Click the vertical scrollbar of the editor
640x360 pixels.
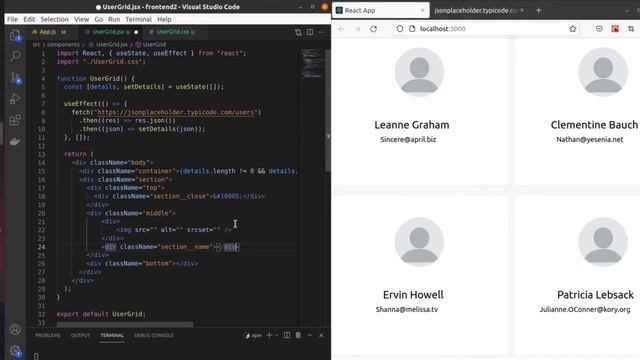pyautogui.click(x=328, y=110)
